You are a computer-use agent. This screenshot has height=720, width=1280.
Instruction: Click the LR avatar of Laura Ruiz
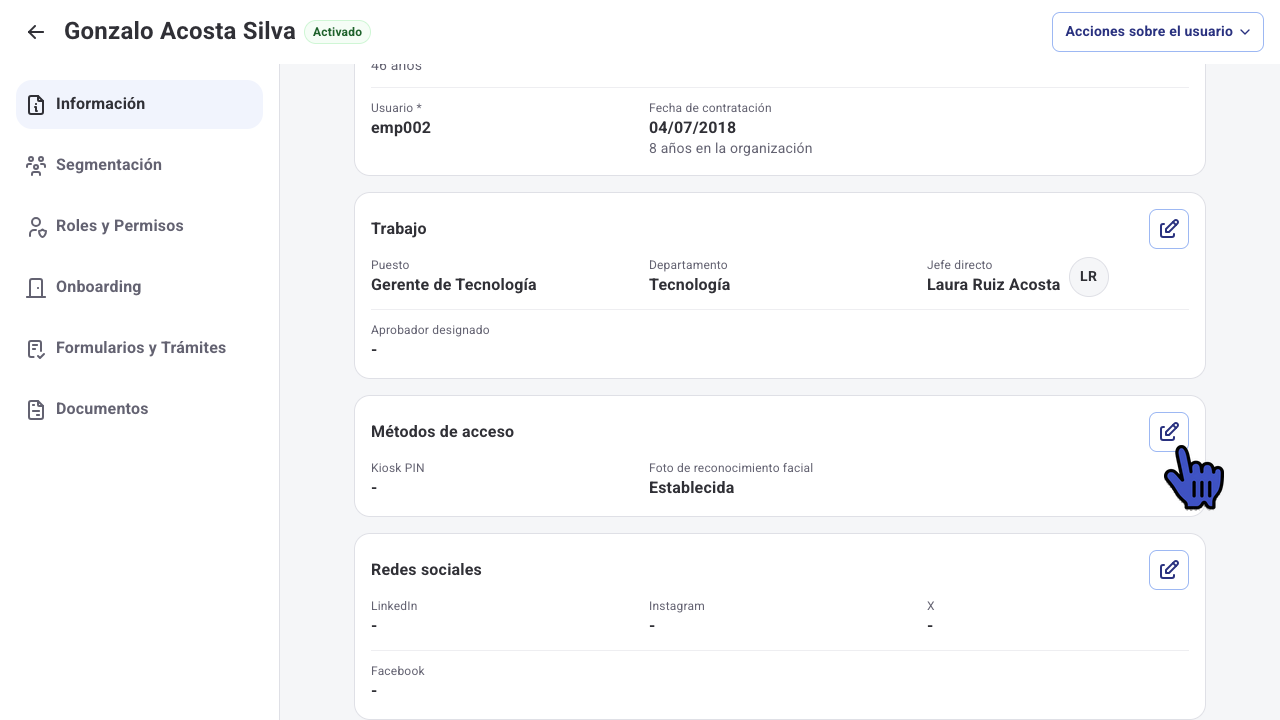[x=1089, y=277]
